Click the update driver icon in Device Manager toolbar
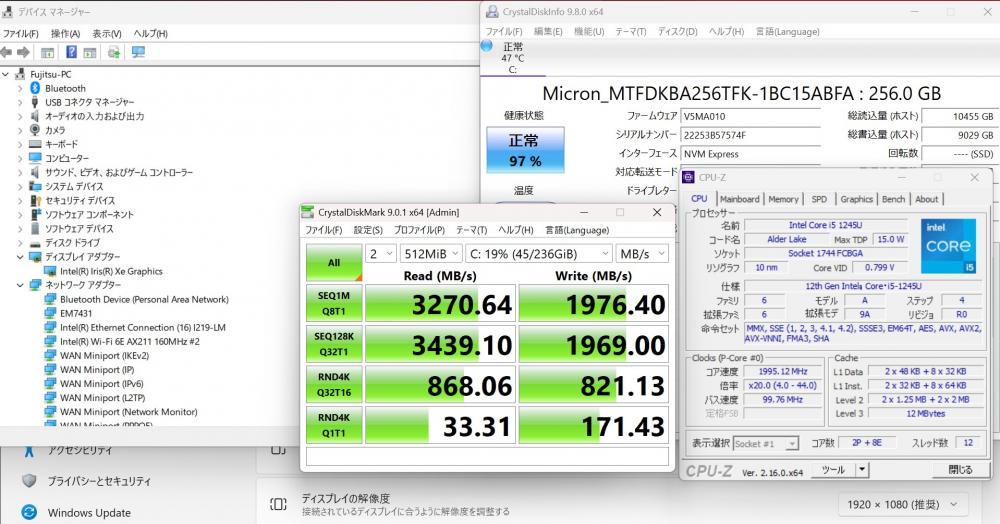1000x524 pixels. pyautogui.click(x=114, y=52)
